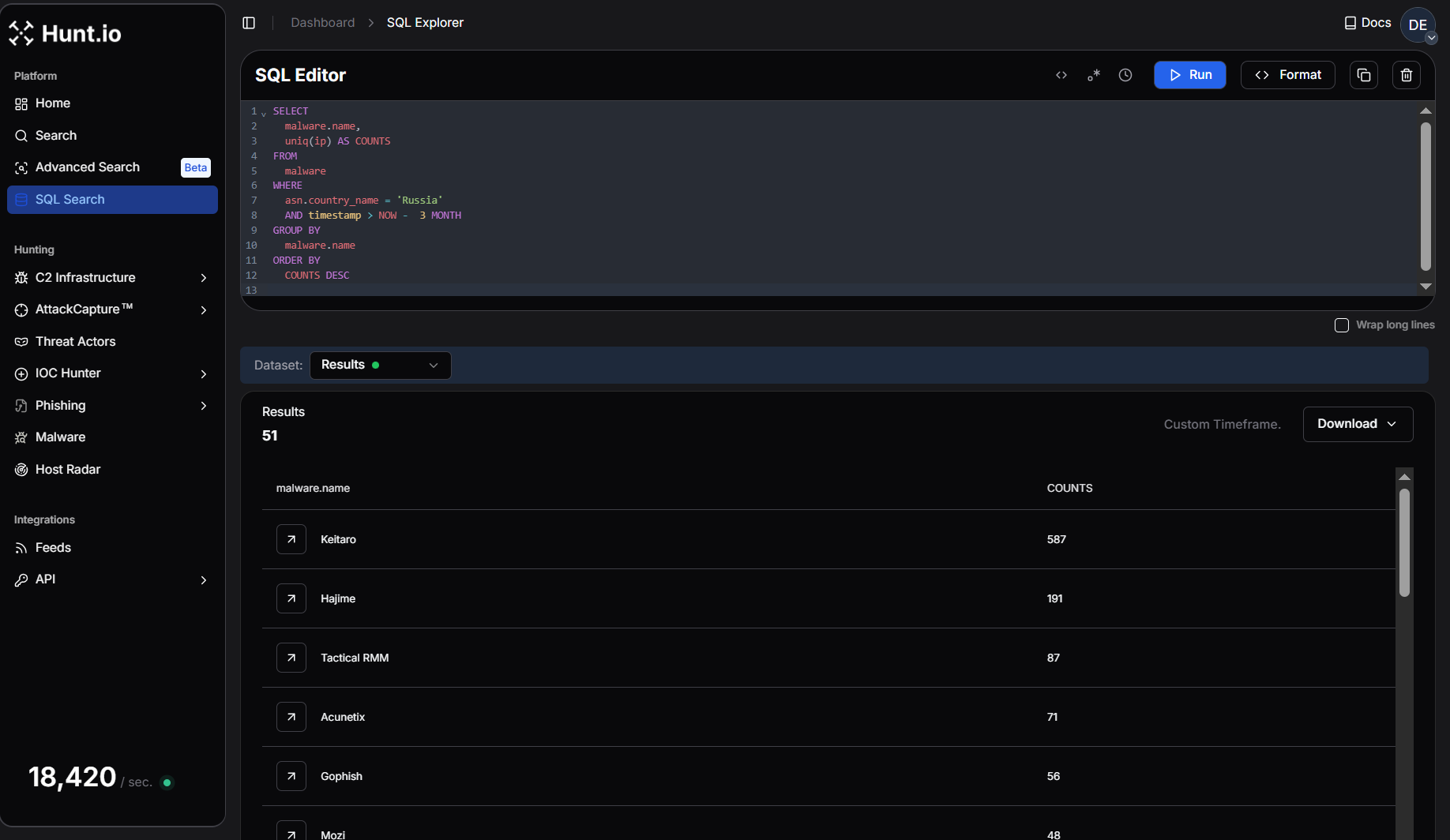Click the copy query icon
Screen dimensions: 1450x840
1364,75
